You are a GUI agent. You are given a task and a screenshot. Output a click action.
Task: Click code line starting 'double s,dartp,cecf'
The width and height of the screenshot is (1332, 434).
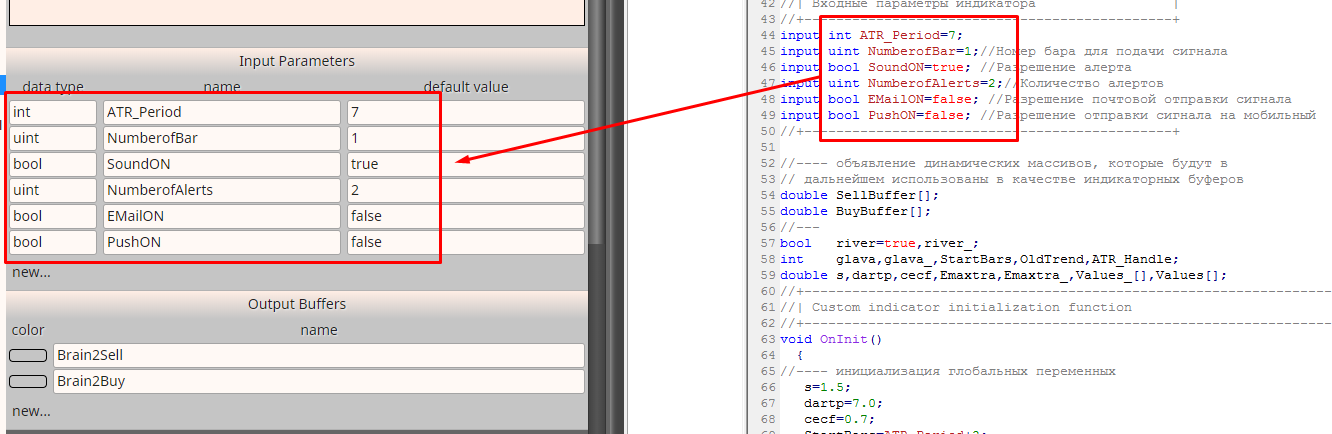[1003, 275]
